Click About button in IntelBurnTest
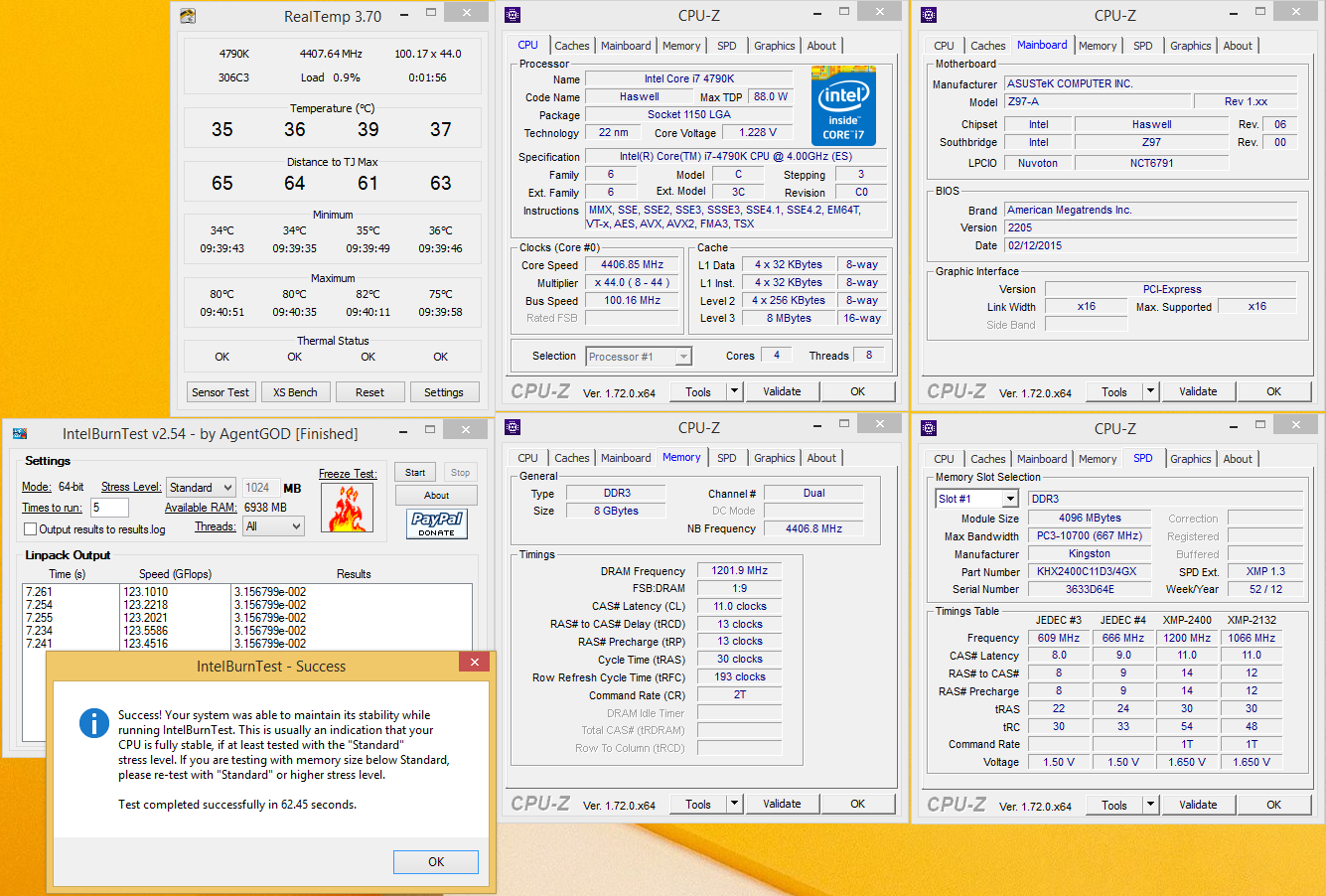 436,495
